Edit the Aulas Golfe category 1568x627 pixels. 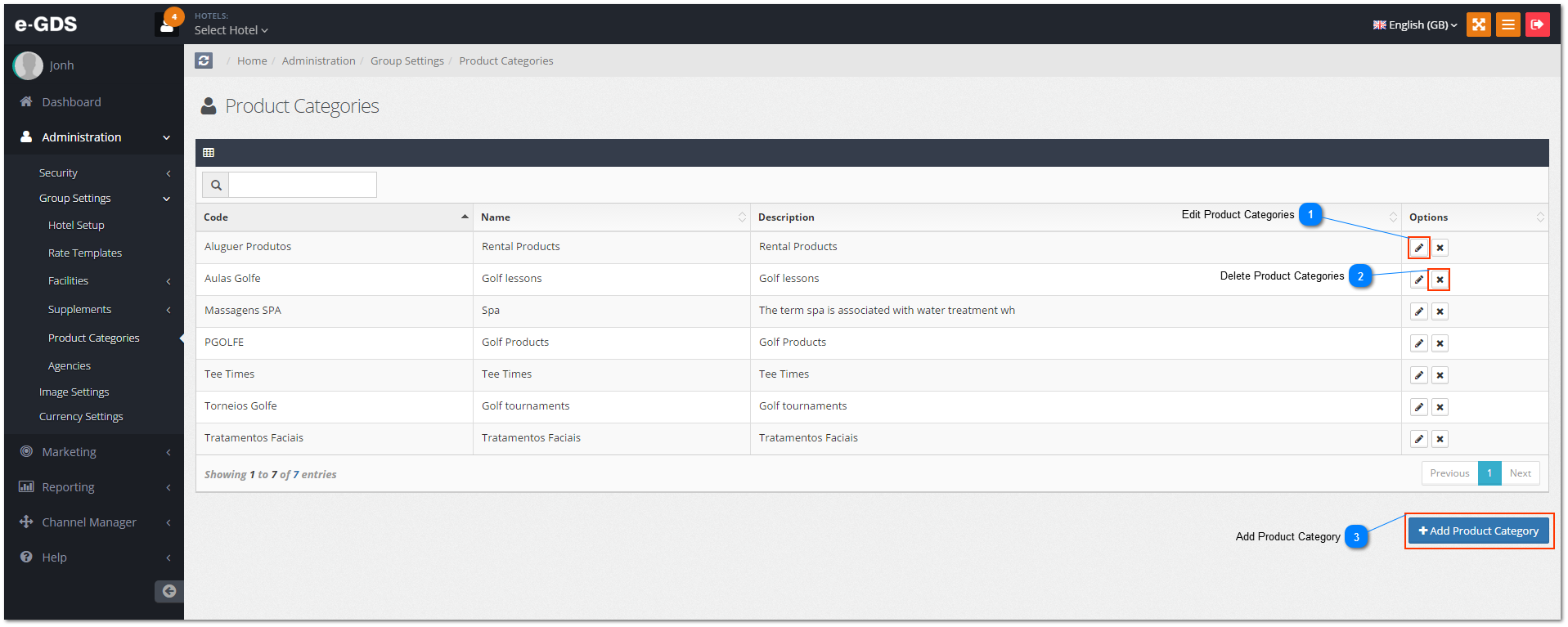click(1419, 280)
